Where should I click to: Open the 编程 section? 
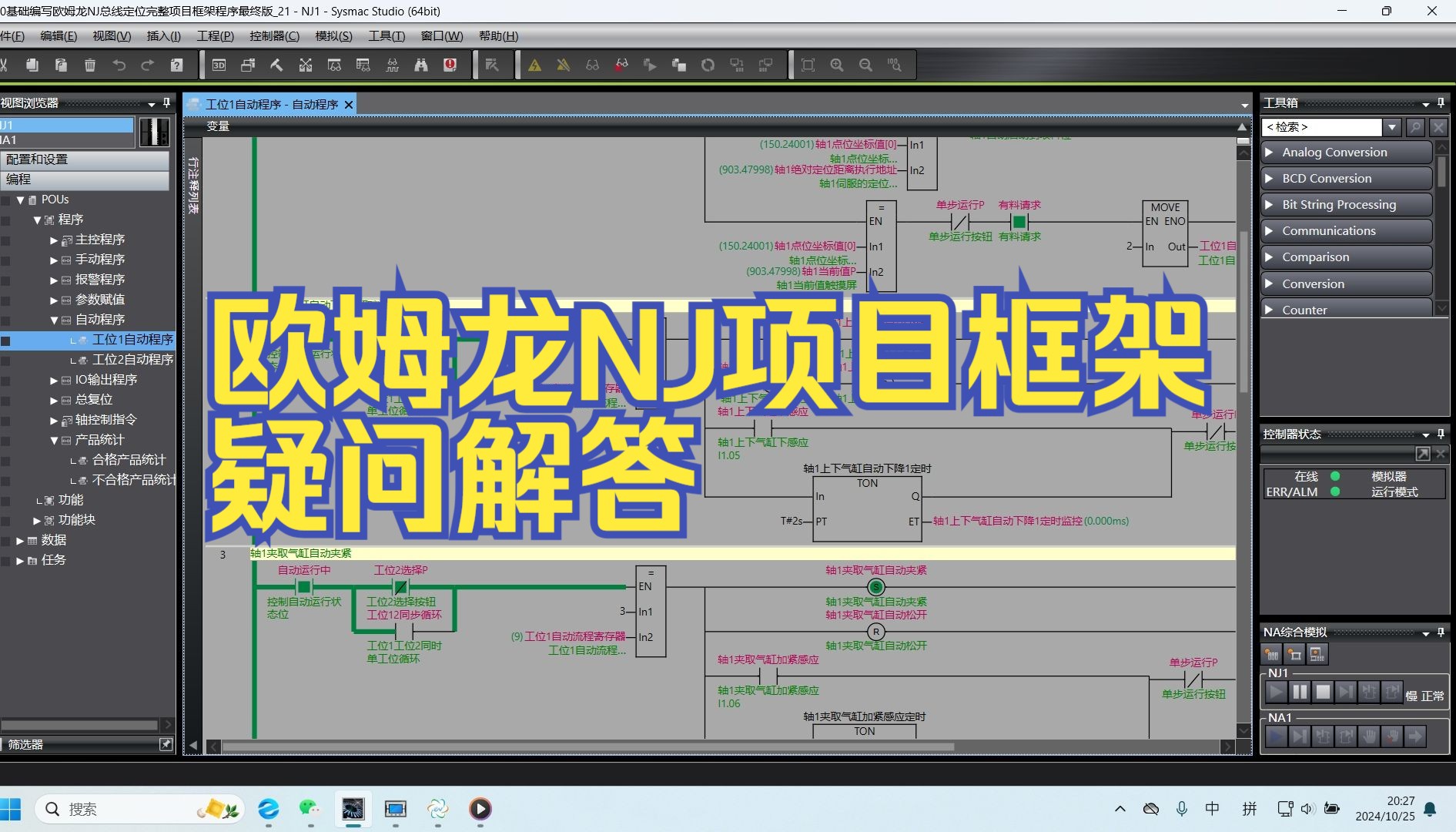pos(85,179)
